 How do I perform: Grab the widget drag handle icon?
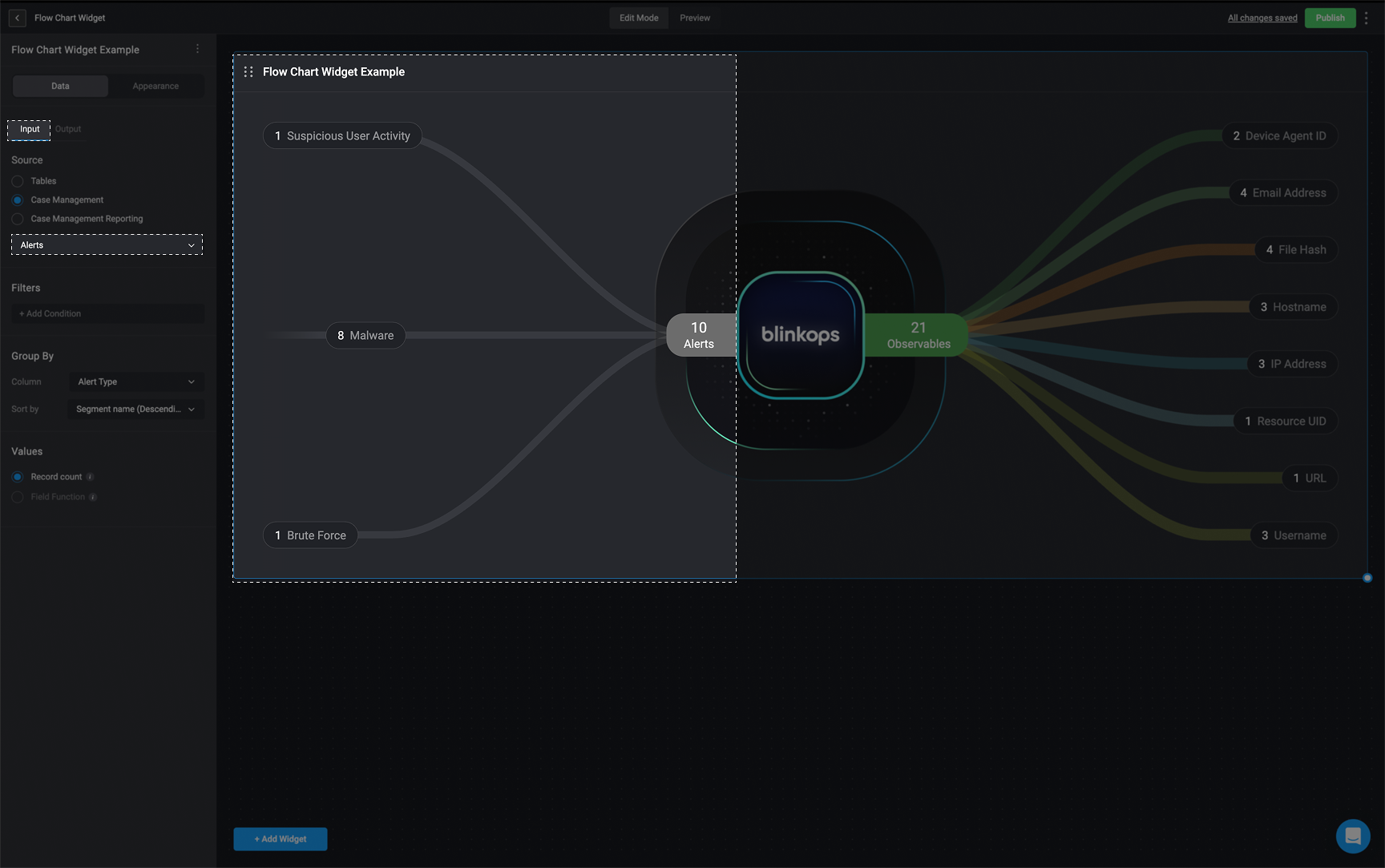point(248,71)
